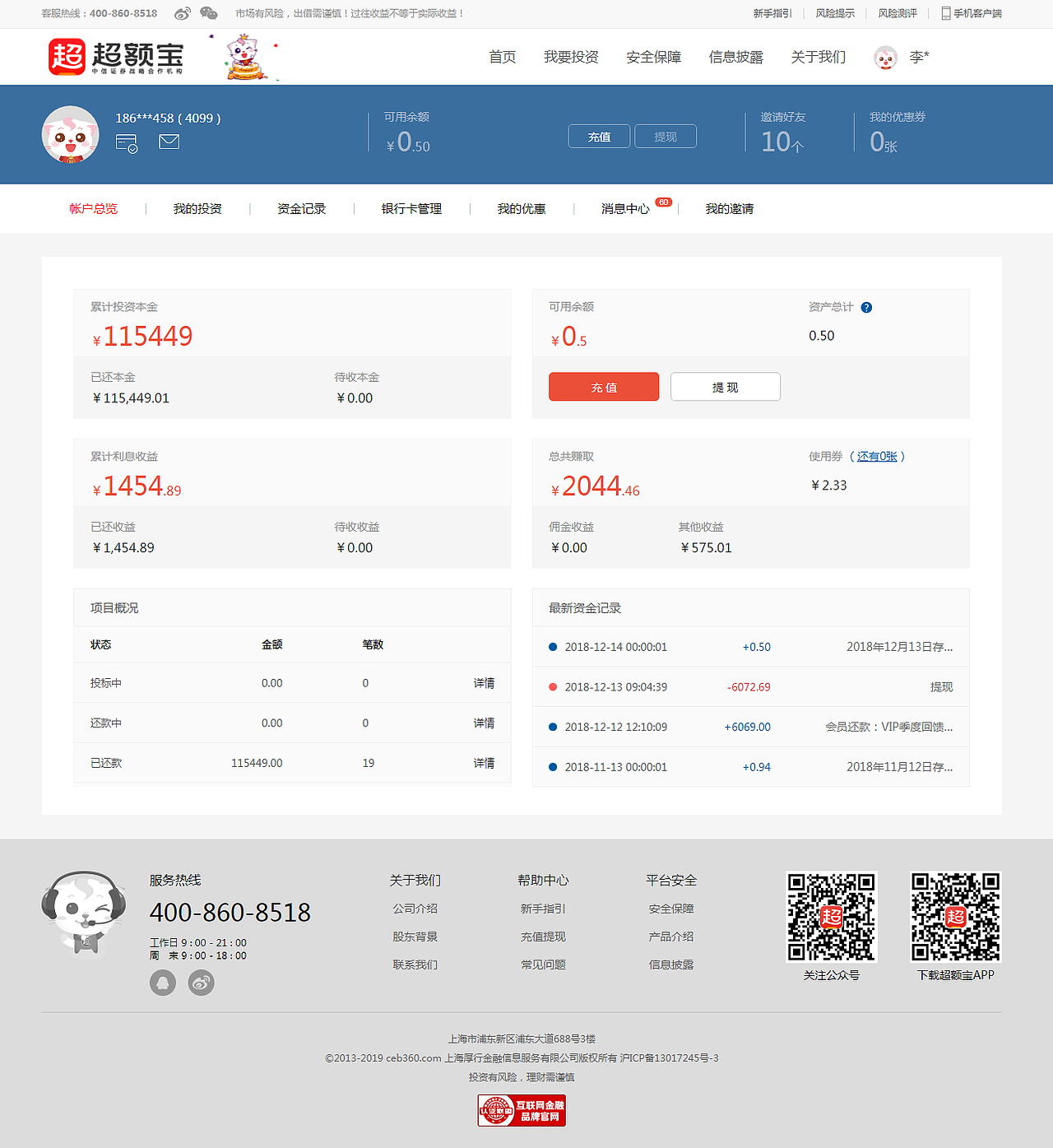Viewport: 1053px width, 1148px height.
Task: Click 手机客户端 in the top bar
Action: (x=977, y=13)
